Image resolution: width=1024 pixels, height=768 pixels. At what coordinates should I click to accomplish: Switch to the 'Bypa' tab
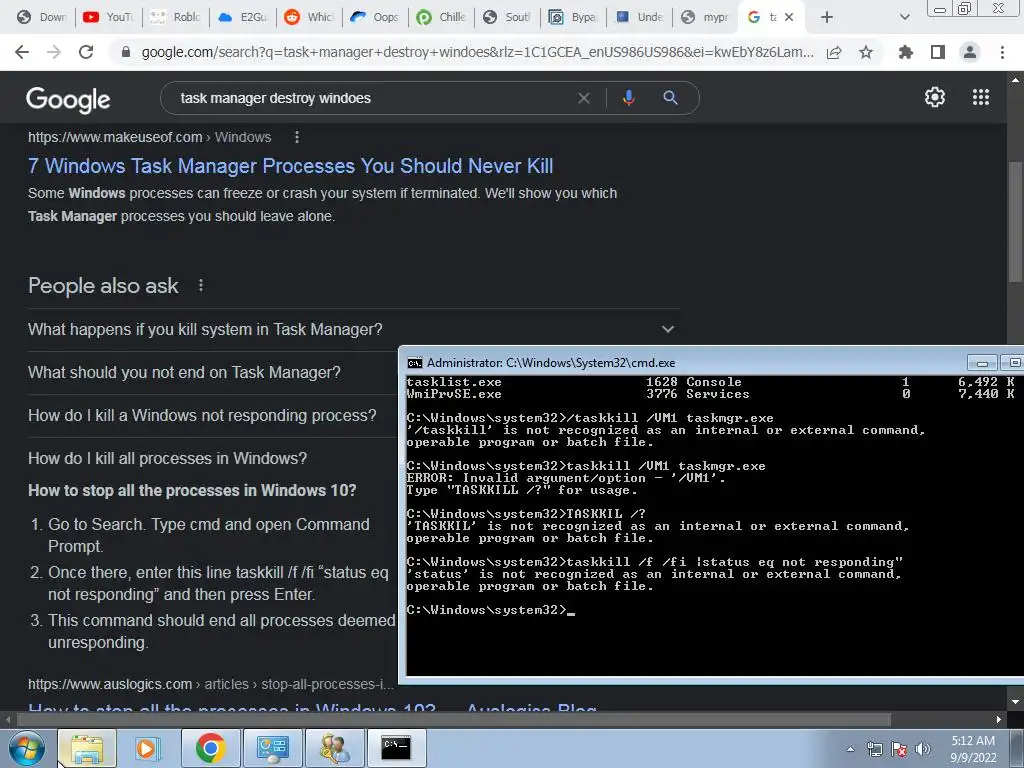tap(573, 17)
